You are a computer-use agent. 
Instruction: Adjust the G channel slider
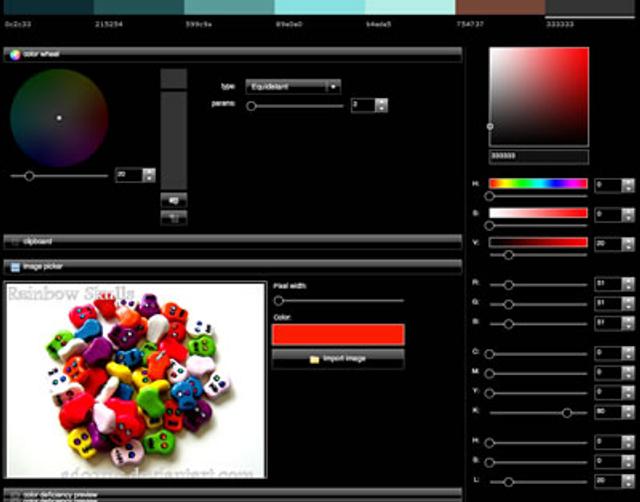[x=509, y=304]
